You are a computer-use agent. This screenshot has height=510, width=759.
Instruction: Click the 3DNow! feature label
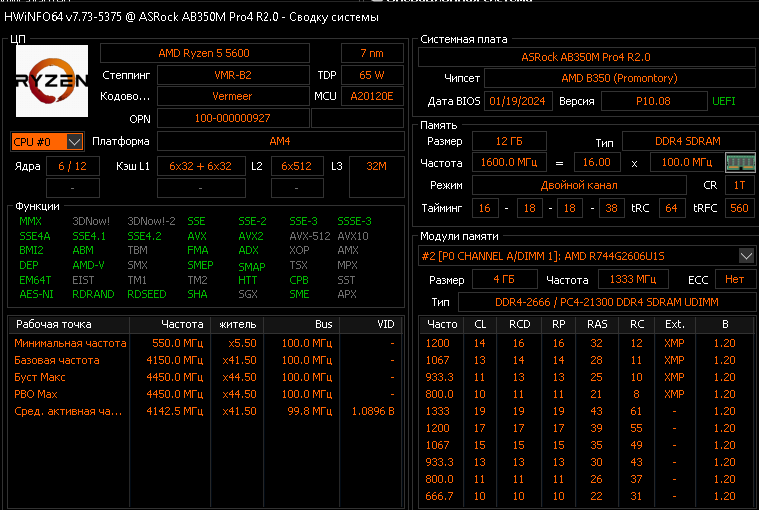pyautogui.click(x=91, y=221)
